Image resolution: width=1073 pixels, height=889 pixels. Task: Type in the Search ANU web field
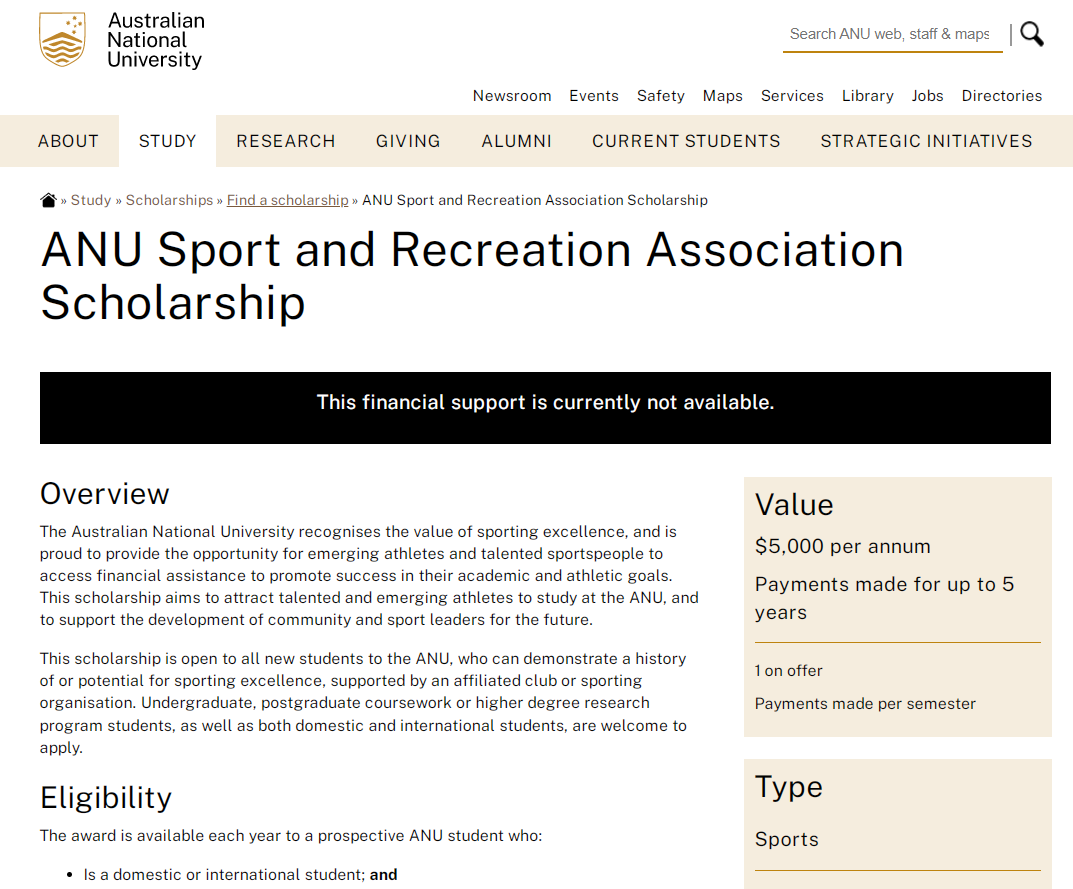point(890,34)
